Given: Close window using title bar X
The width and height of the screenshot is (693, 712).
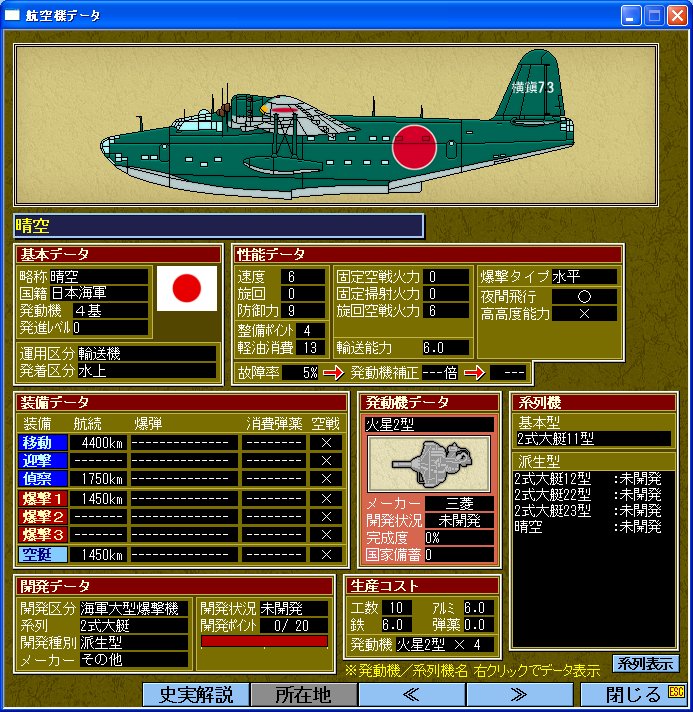Looking at the screenshot, I should click(677, 16).
